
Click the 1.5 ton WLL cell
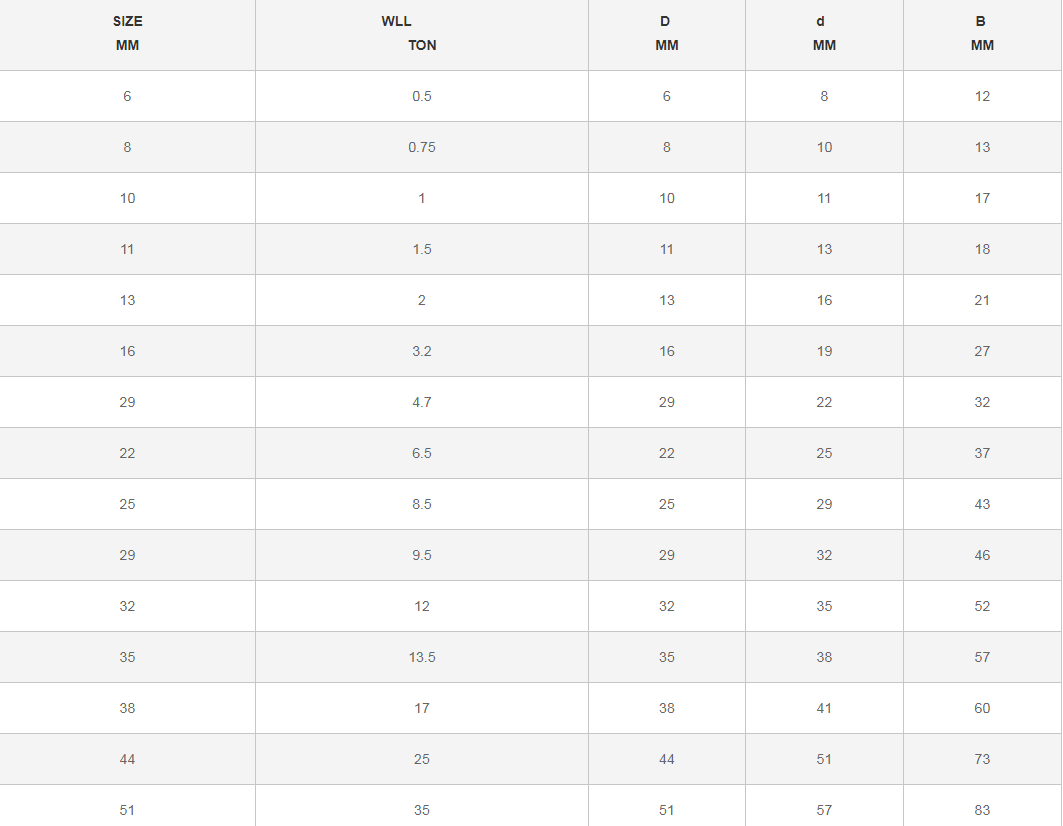click(421, 249)
